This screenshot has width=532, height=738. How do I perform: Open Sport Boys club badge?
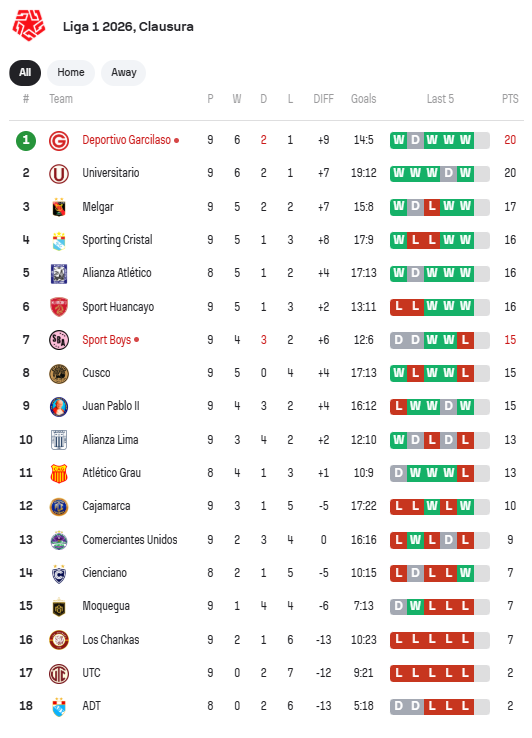(59, 340)
